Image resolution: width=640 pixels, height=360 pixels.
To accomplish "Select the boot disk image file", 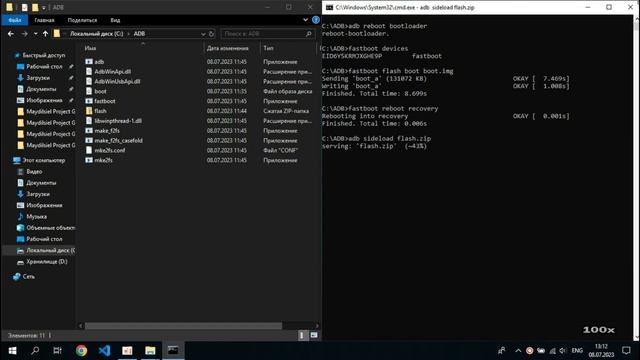I will click(100, 91).
